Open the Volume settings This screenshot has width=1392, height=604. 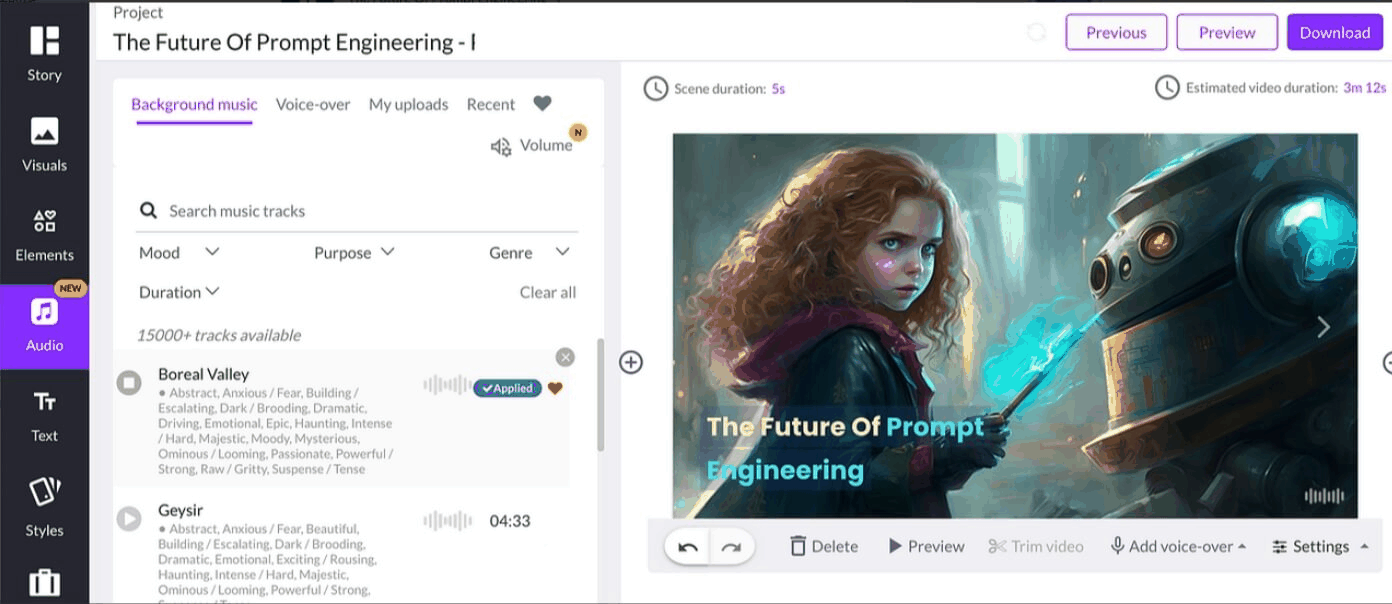coord(532,145)
